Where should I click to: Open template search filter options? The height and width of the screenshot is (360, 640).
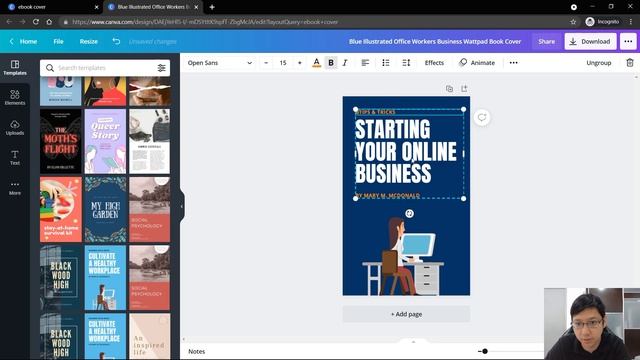coord(162,68)
